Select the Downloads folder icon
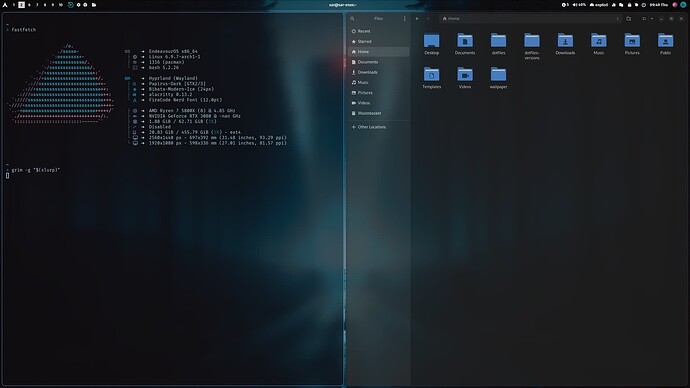This screenshot has height=388, width=690. pos(565,41)
